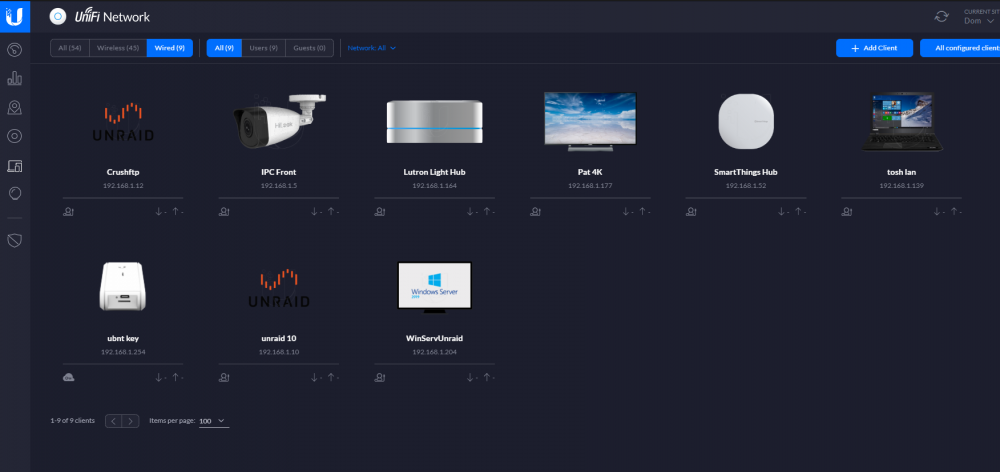Viewport: 1000px width, 472px height.
Task: Filter by Users (9)
Action: pyautogui.click(x=263, y=48)
